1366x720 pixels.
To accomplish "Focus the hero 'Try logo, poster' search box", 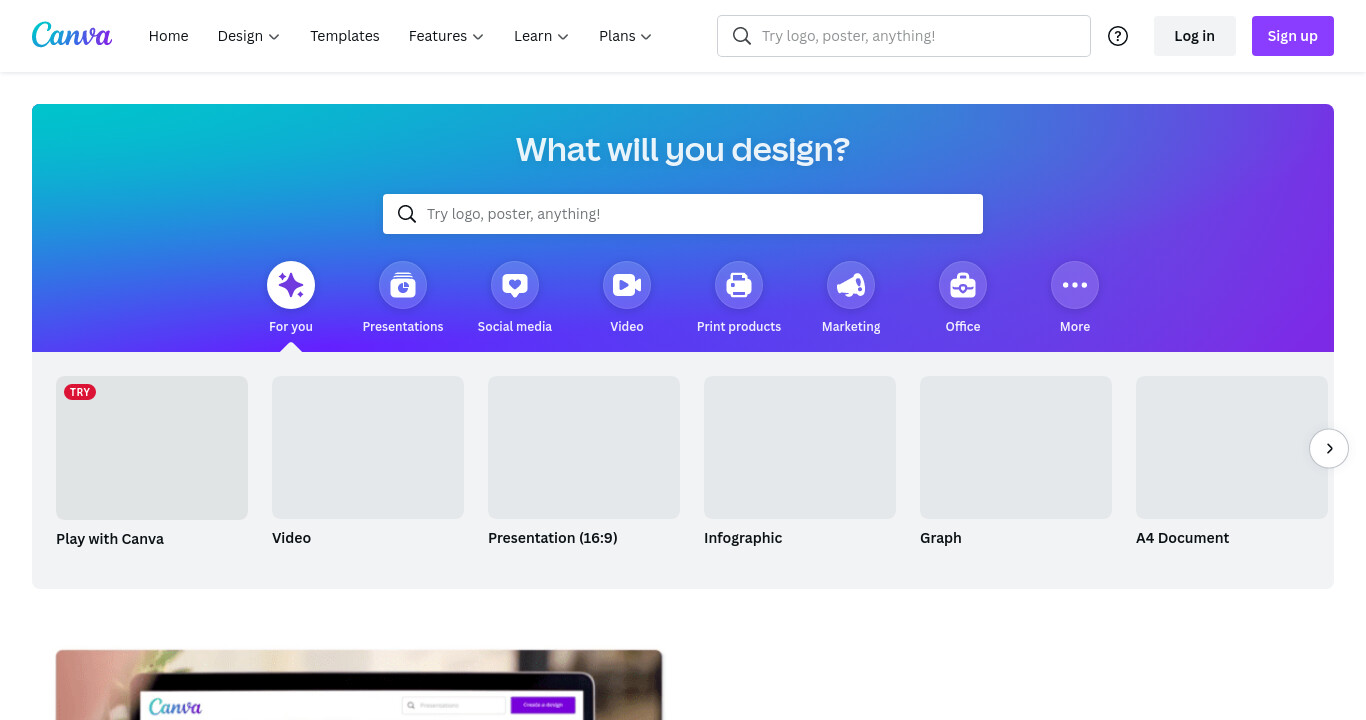I will tap(683, 214).
